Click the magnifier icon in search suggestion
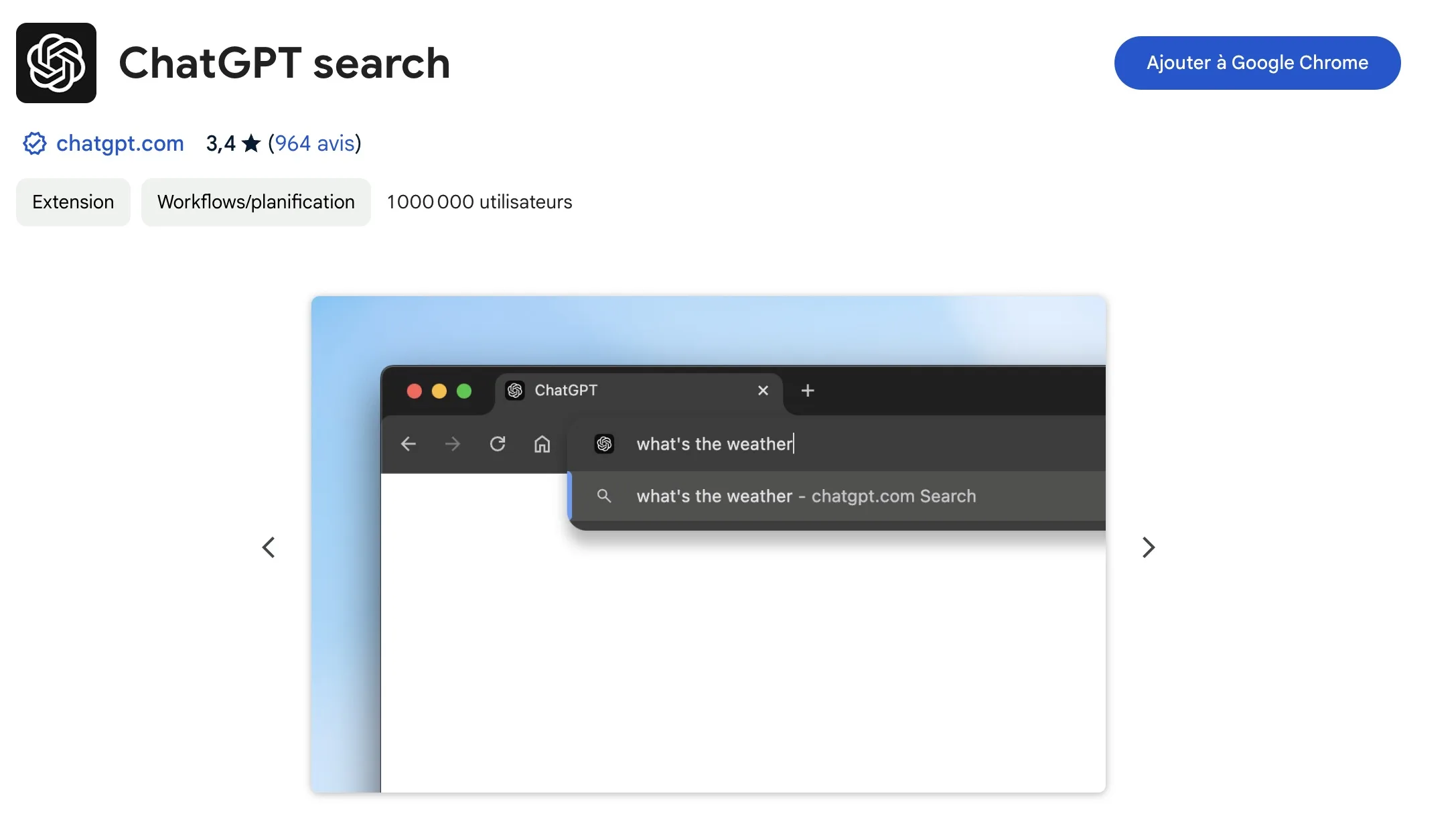1456x816 pixels. click(x=604, y=496)
